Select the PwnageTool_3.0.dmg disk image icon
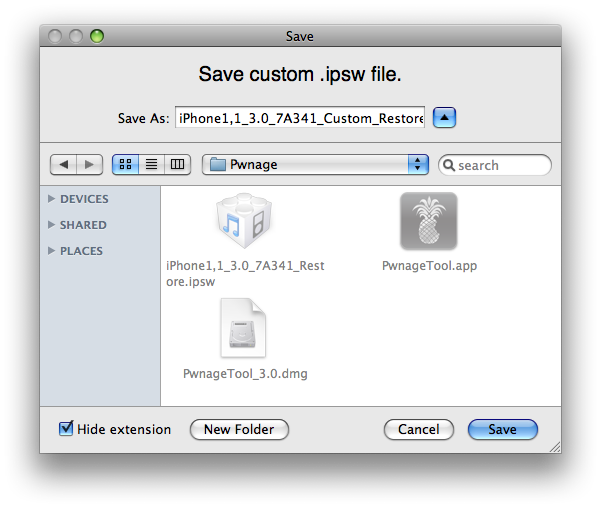The height and width of the screenshot is (508, 601). [244, 329]
